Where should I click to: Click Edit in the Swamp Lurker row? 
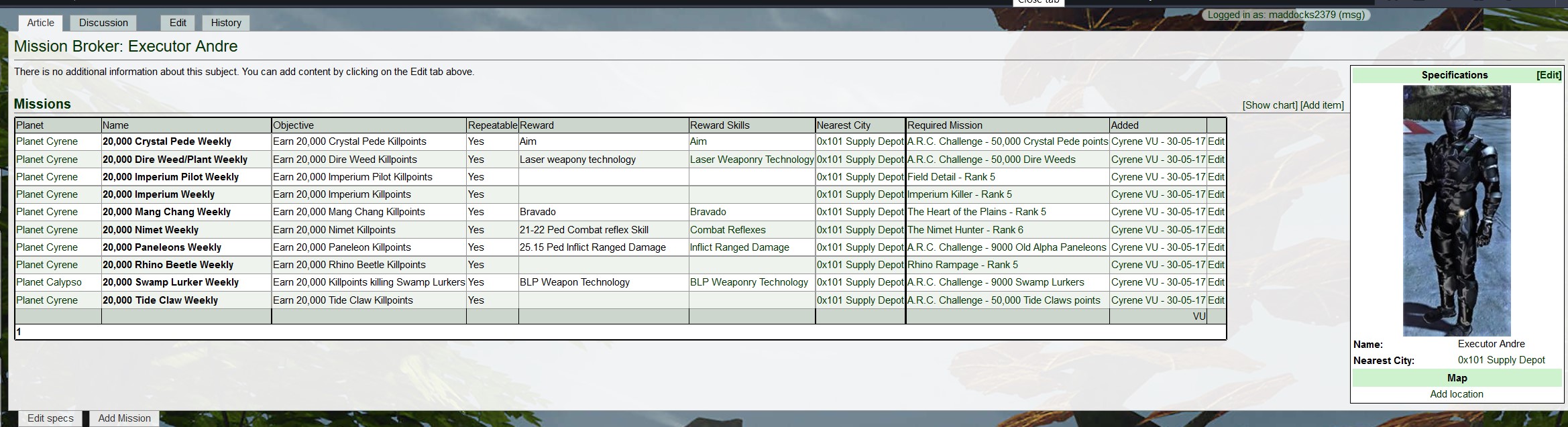1216,282
